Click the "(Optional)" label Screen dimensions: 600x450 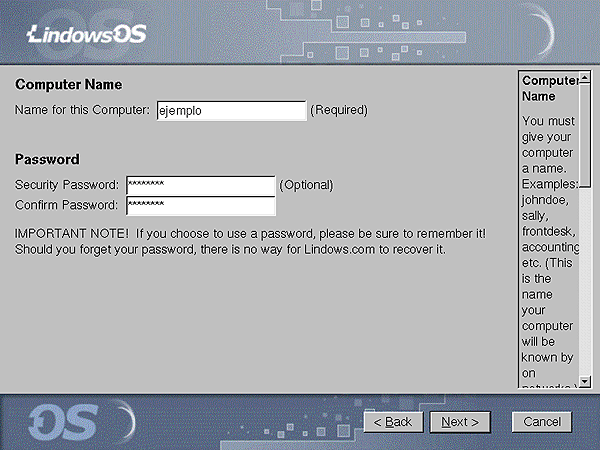tap(306, 185)
